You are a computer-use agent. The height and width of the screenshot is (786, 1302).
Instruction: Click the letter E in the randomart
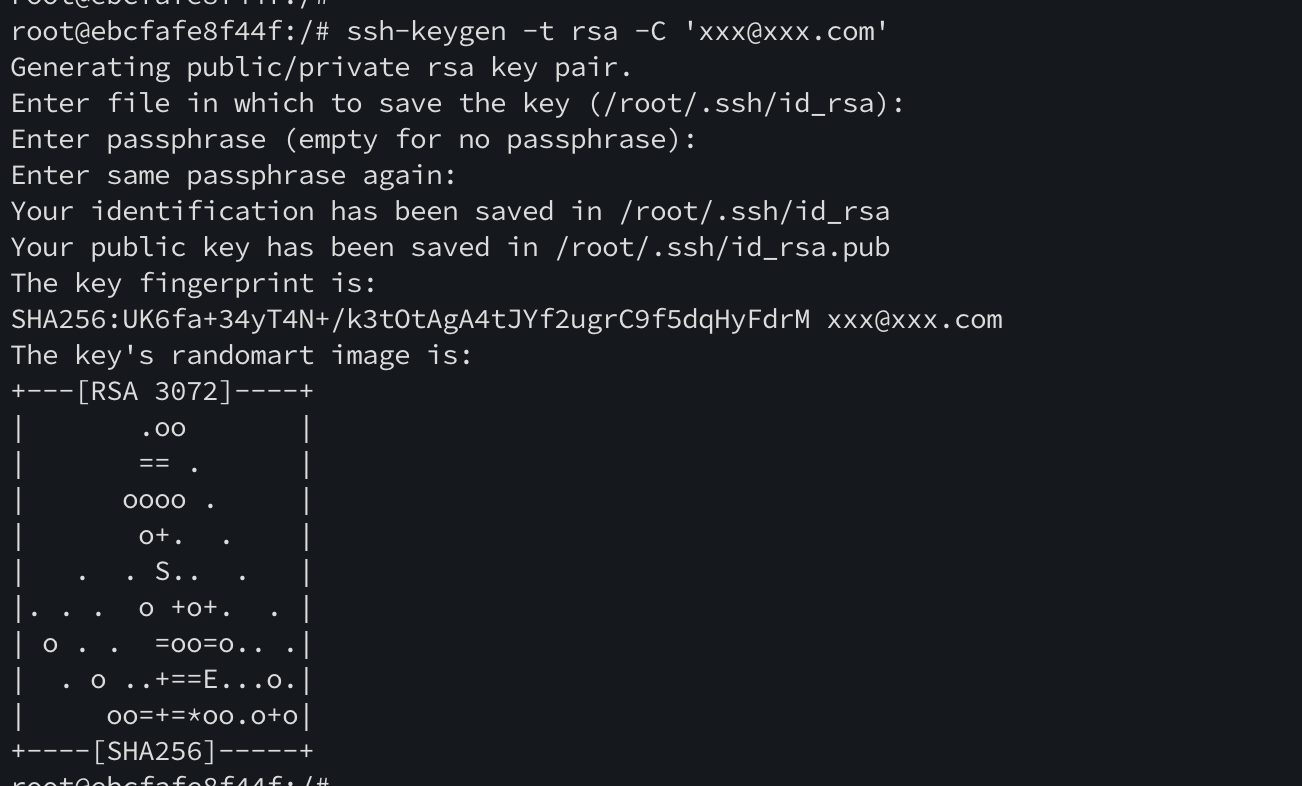coord(211,679)
